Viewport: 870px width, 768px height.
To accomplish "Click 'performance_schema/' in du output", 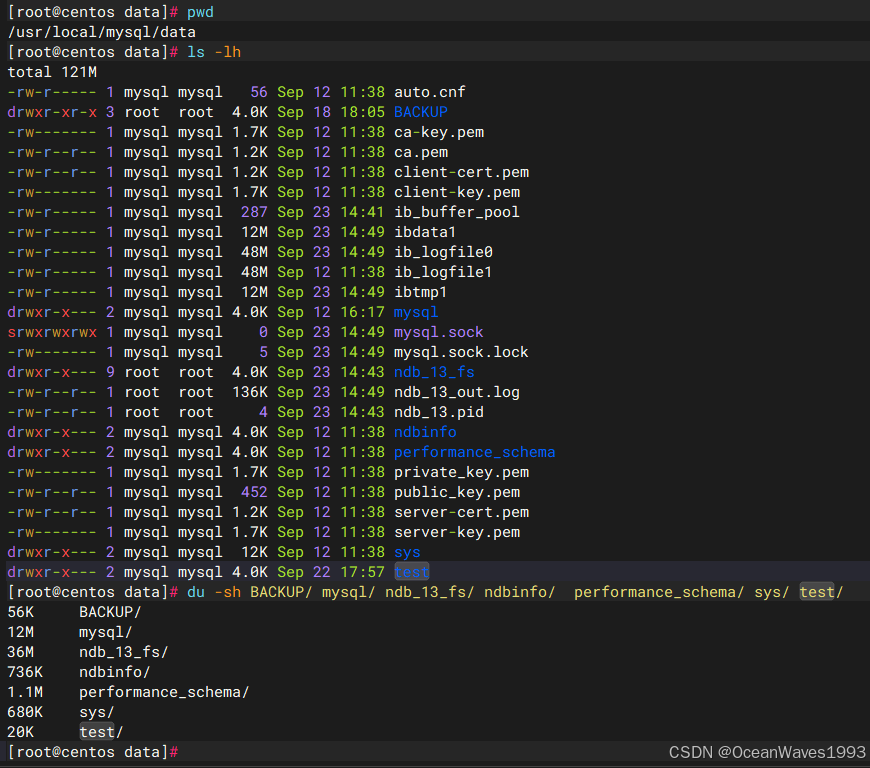I will [164, 692].
